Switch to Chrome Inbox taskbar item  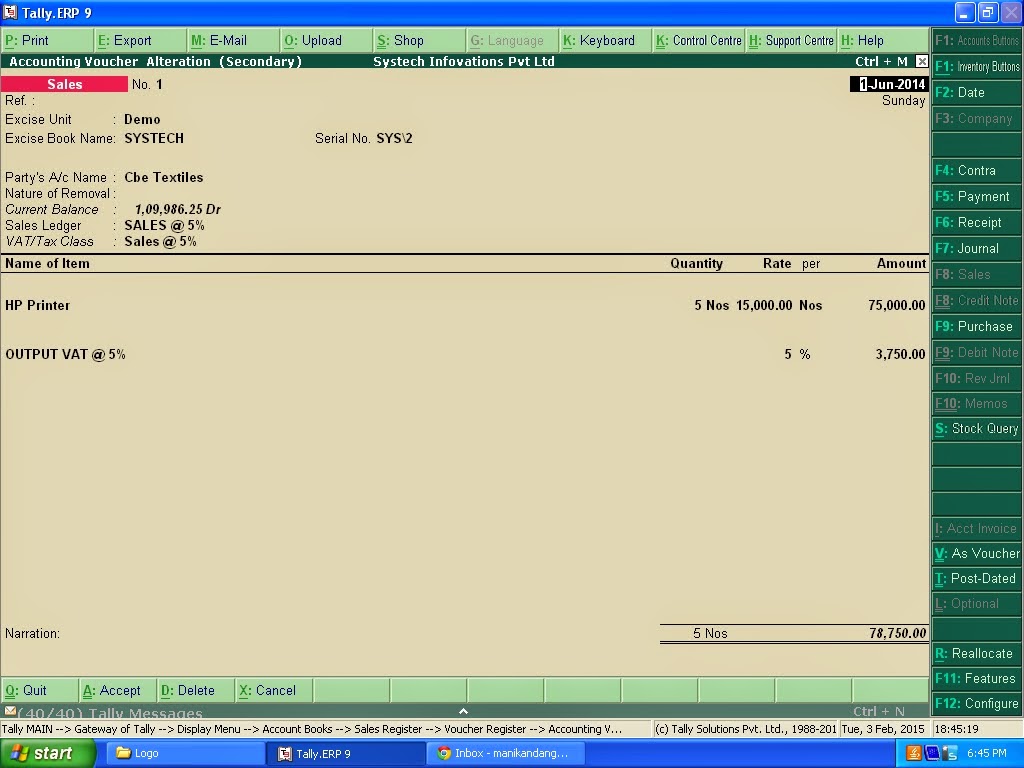[504, 753]
